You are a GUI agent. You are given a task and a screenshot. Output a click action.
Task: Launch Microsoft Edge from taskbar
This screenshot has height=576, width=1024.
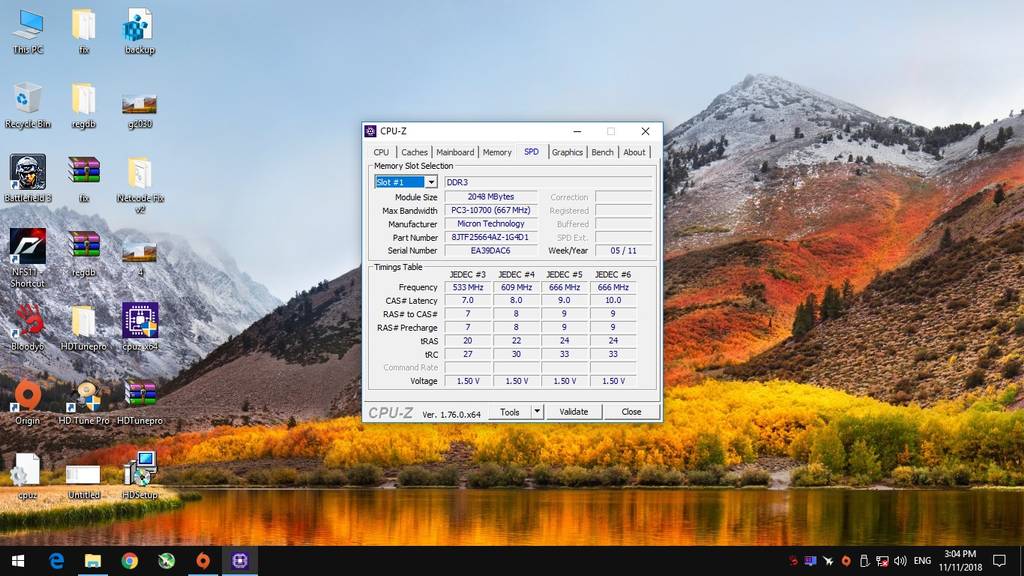point(56,560)
